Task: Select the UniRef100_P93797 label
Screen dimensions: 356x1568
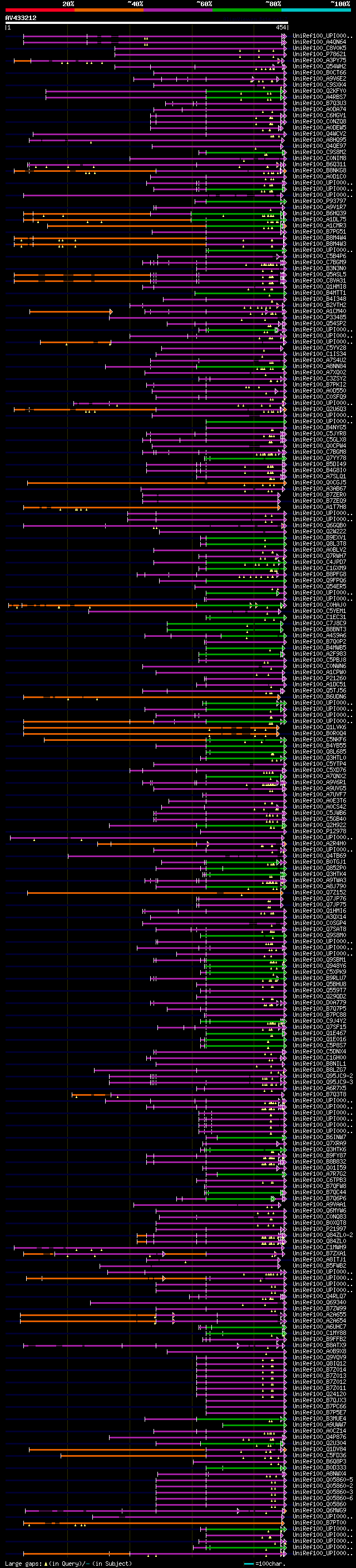Action: tap(319, 201)
